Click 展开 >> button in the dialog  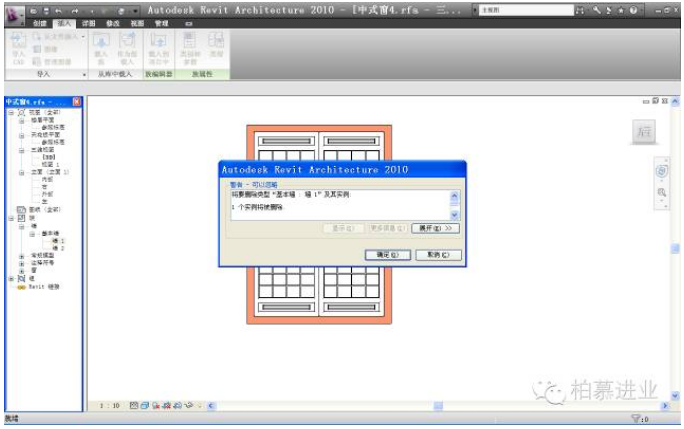click(x=435, y=228)
